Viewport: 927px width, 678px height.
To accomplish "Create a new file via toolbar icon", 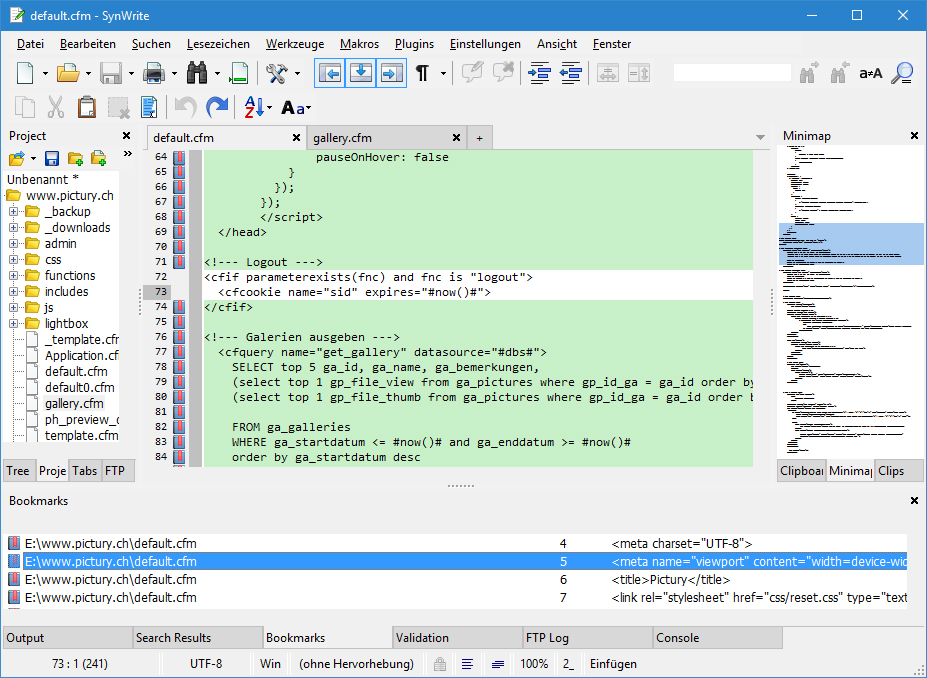I will coord(25,73).
